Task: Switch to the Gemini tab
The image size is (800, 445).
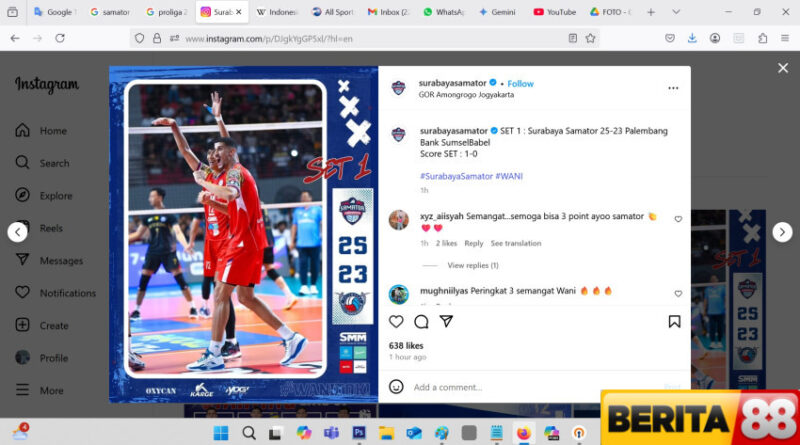Action: point(499,12)
